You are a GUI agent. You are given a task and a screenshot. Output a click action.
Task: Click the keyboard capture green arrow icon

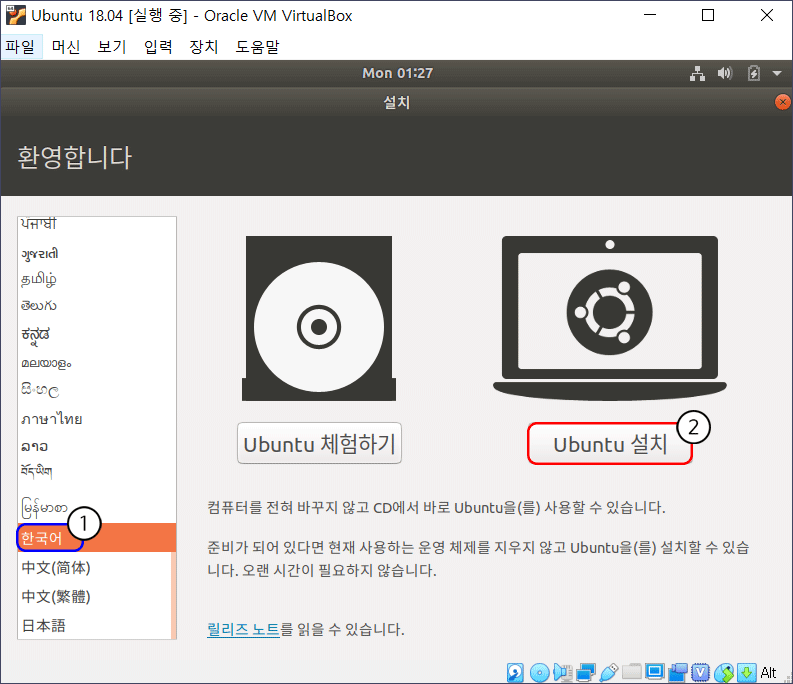pyautogui.click(x=746, y=672)
